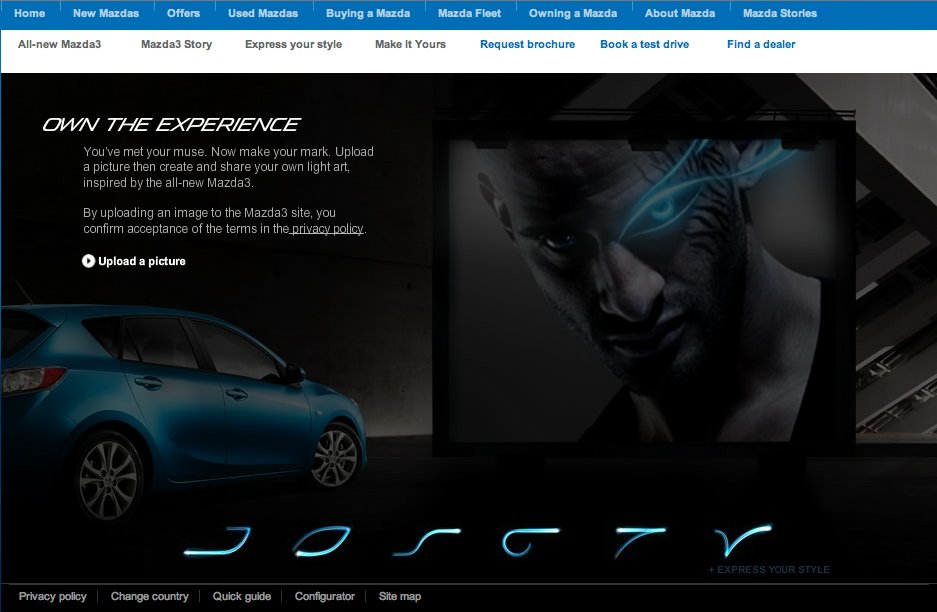Image resolution: width=937 pixels, height=612 pixels.
Task: Open the About Mazda menu
Action: tap(680, 13)
